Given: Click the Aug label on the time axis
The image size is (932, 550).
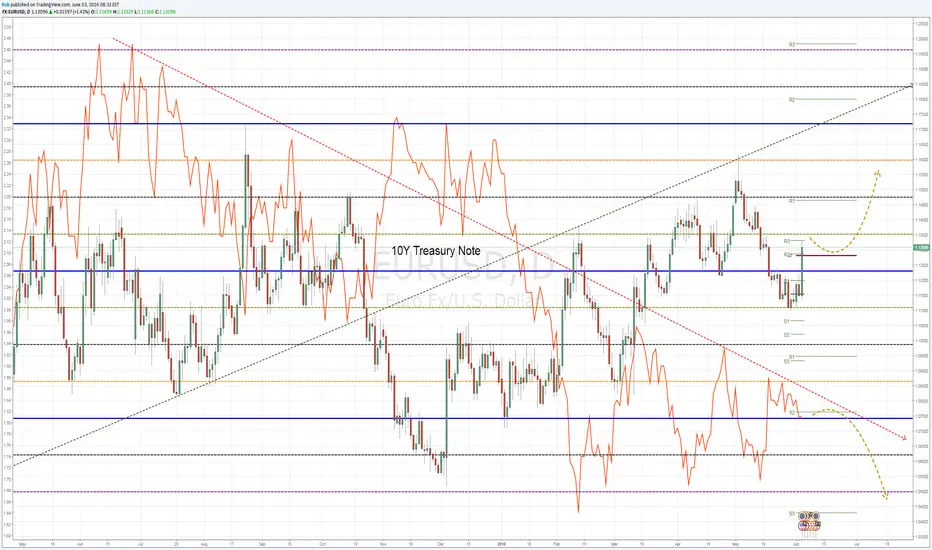Looking at the screenshot, I should pos(204,544).
